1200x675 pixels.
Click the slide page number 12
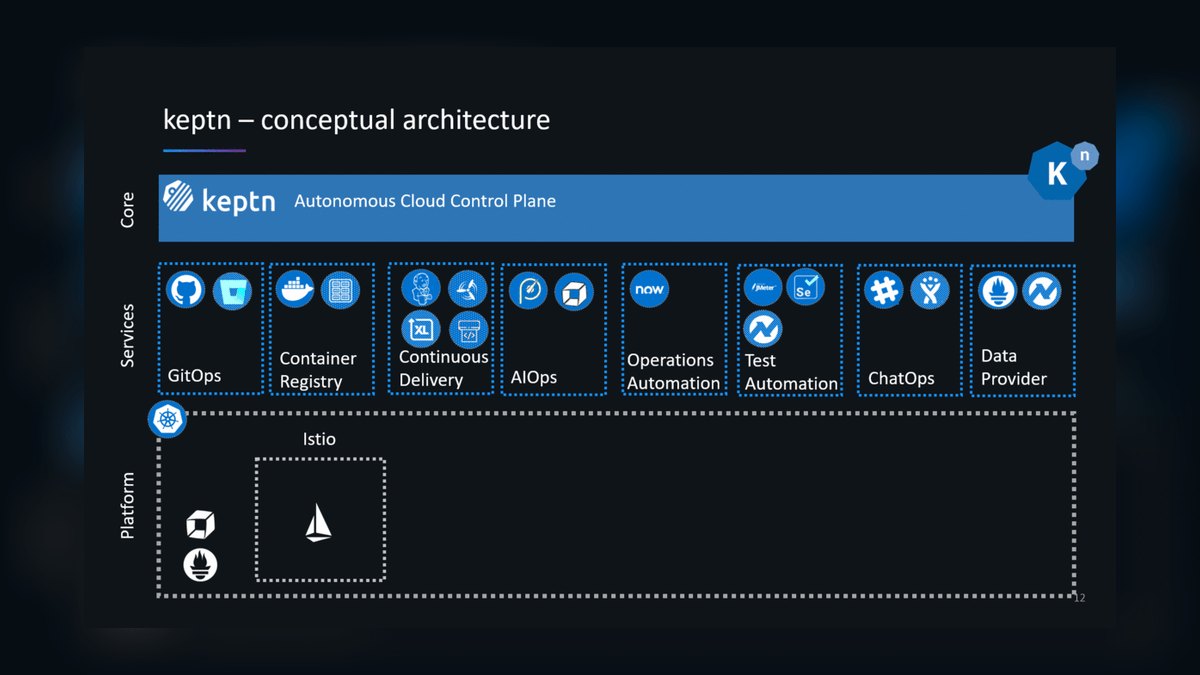click(1079, 598)
